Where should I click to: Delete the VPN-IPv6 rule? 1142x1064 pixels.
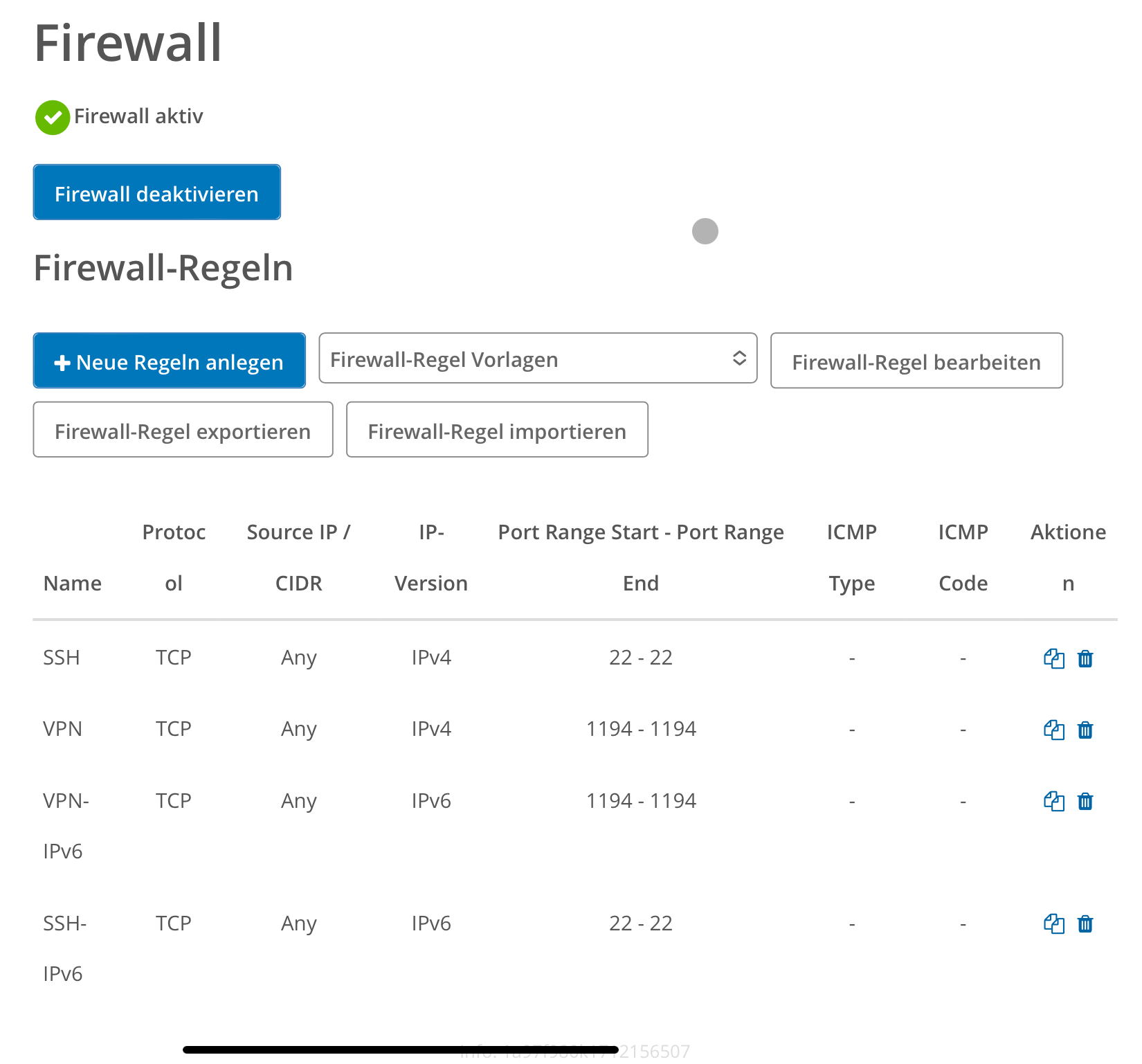click(1085, 802)
